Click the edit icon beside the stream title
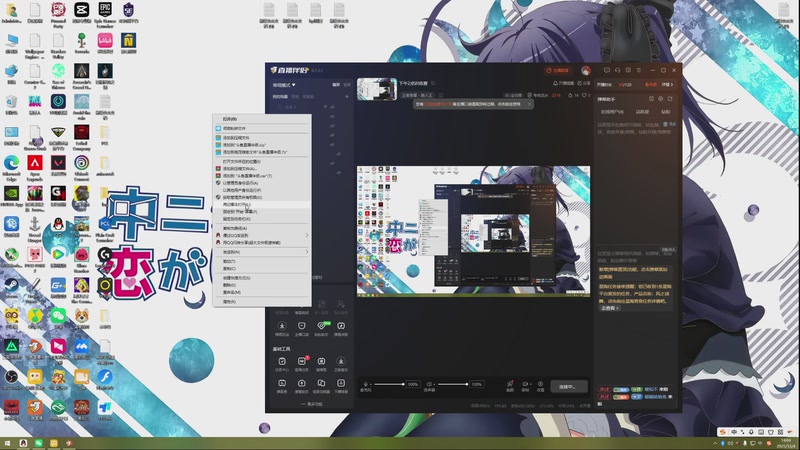The image size is (800, 450). point(433,83)
